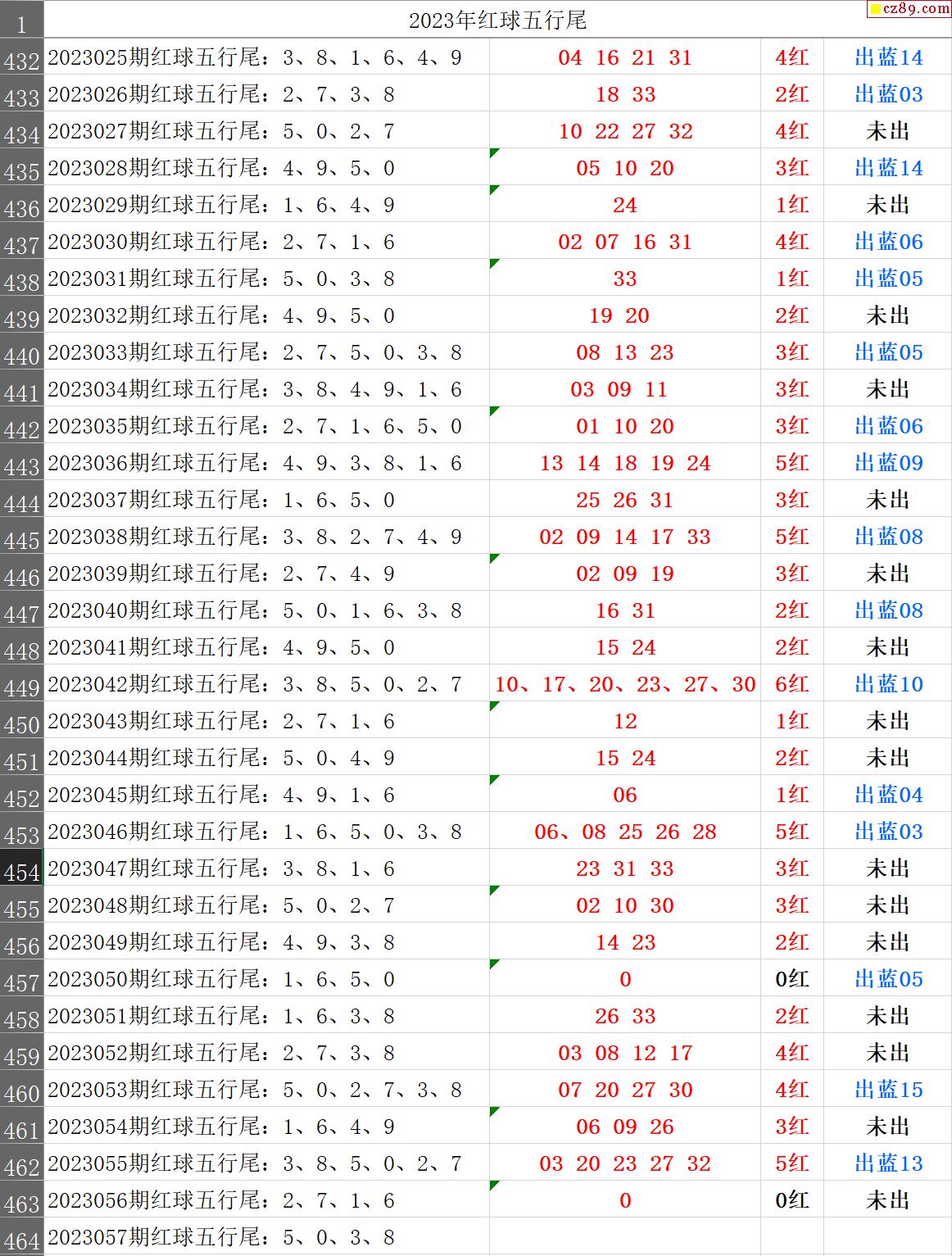Select cell 2023048期红球五行尾：5、0、2、7

(266, 905)
